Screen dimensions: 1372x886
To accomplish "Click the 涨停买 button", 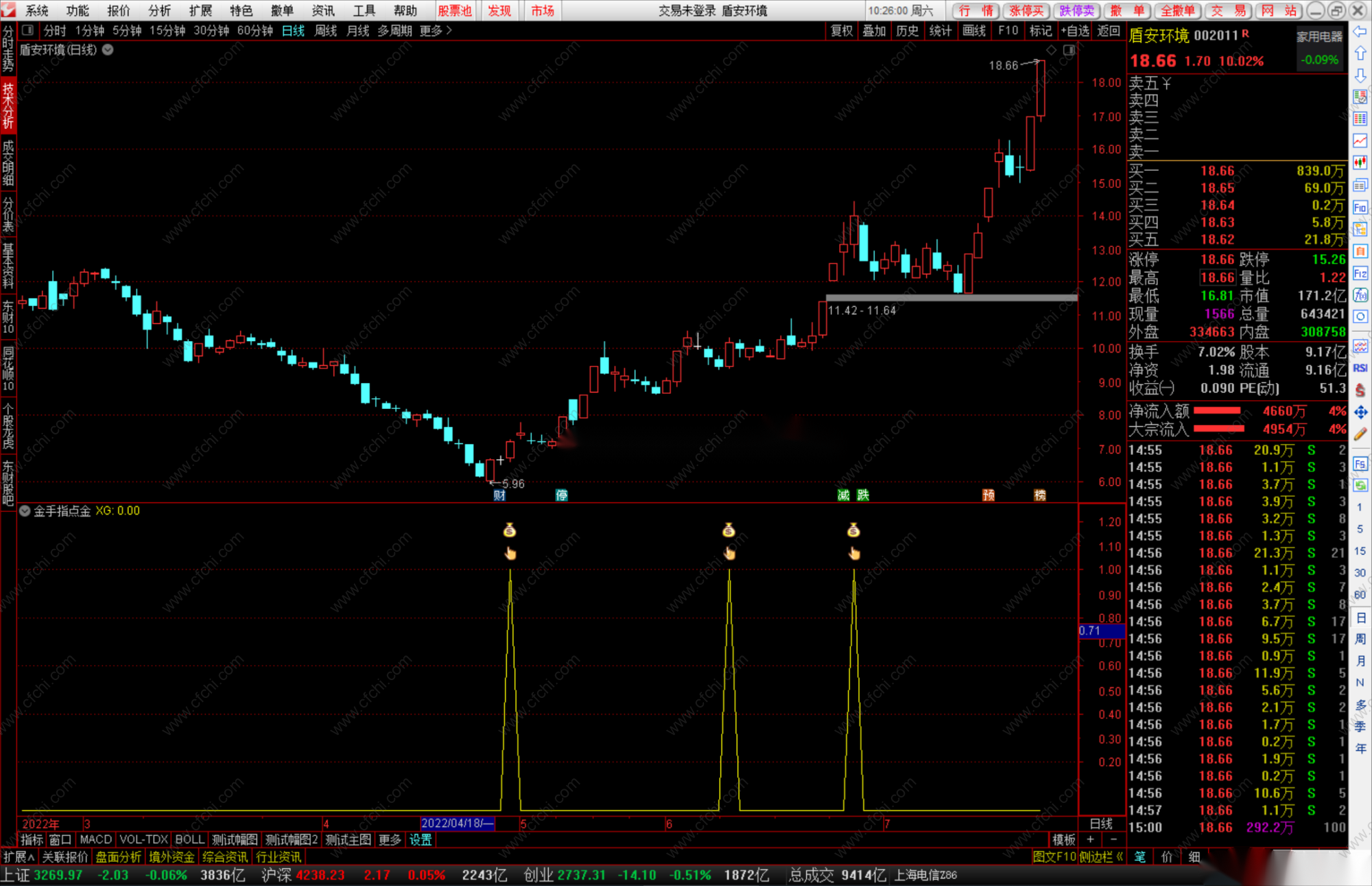I will pos(1026,10).
